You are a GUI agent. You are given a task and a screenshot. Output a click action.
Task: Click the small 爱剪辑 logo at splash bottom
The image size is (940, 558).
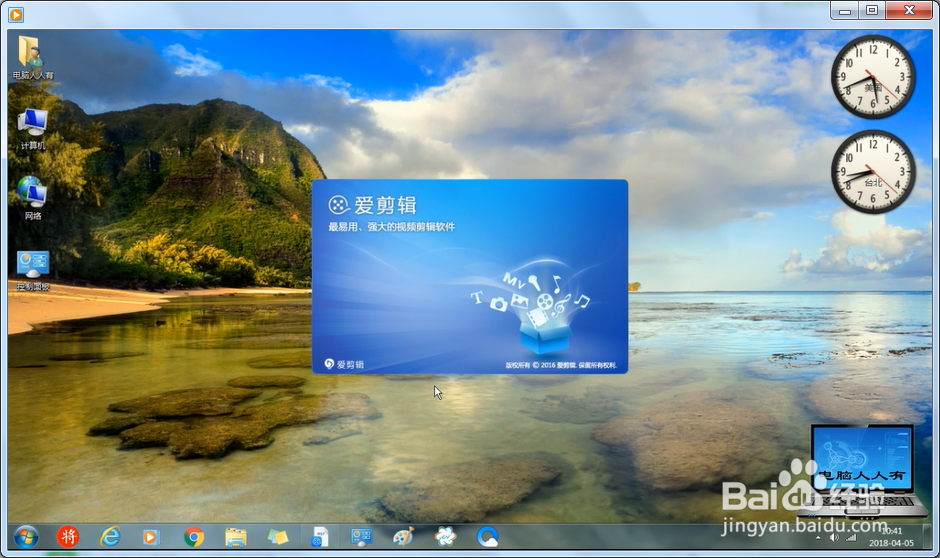point(344,364)
